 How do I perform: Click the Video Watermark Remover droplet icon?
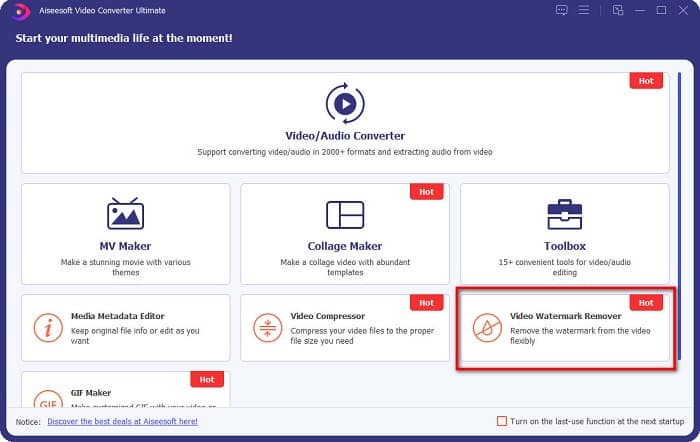[x=488, y=328]
